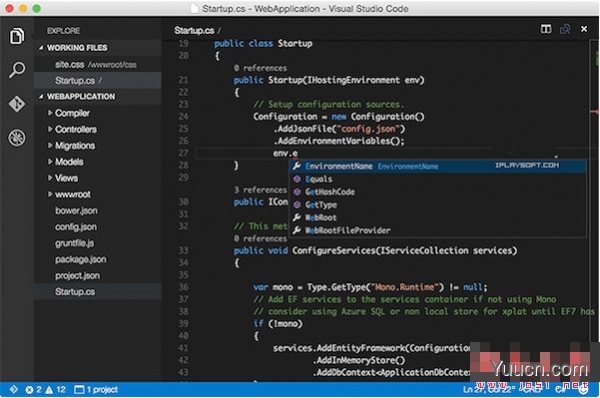Click "Mono.Runtime" string on line 36
The image size is (600, 398).
(404, 287)
